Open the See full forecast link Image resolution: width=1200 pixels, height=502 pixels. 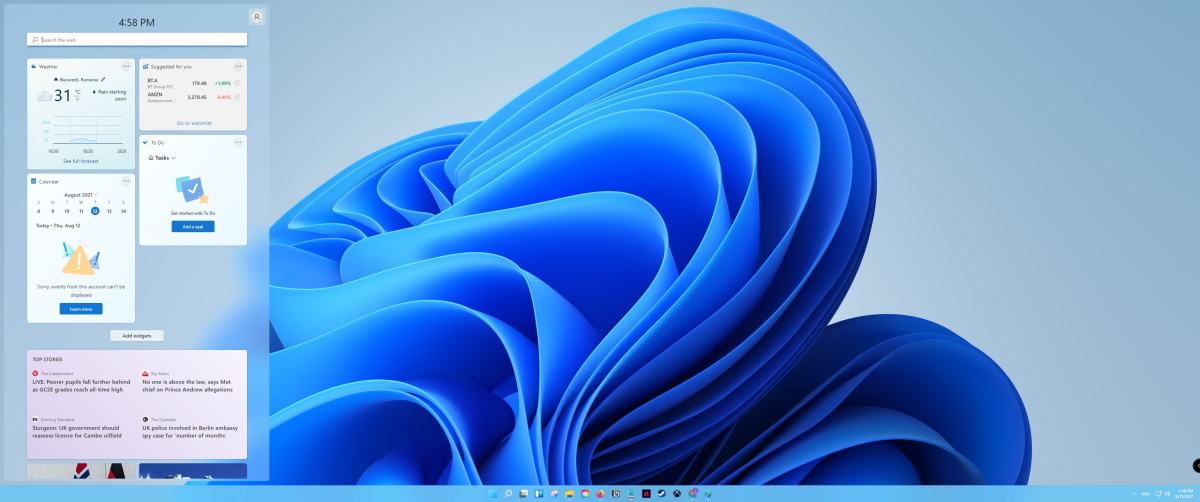tap(82, 161)
